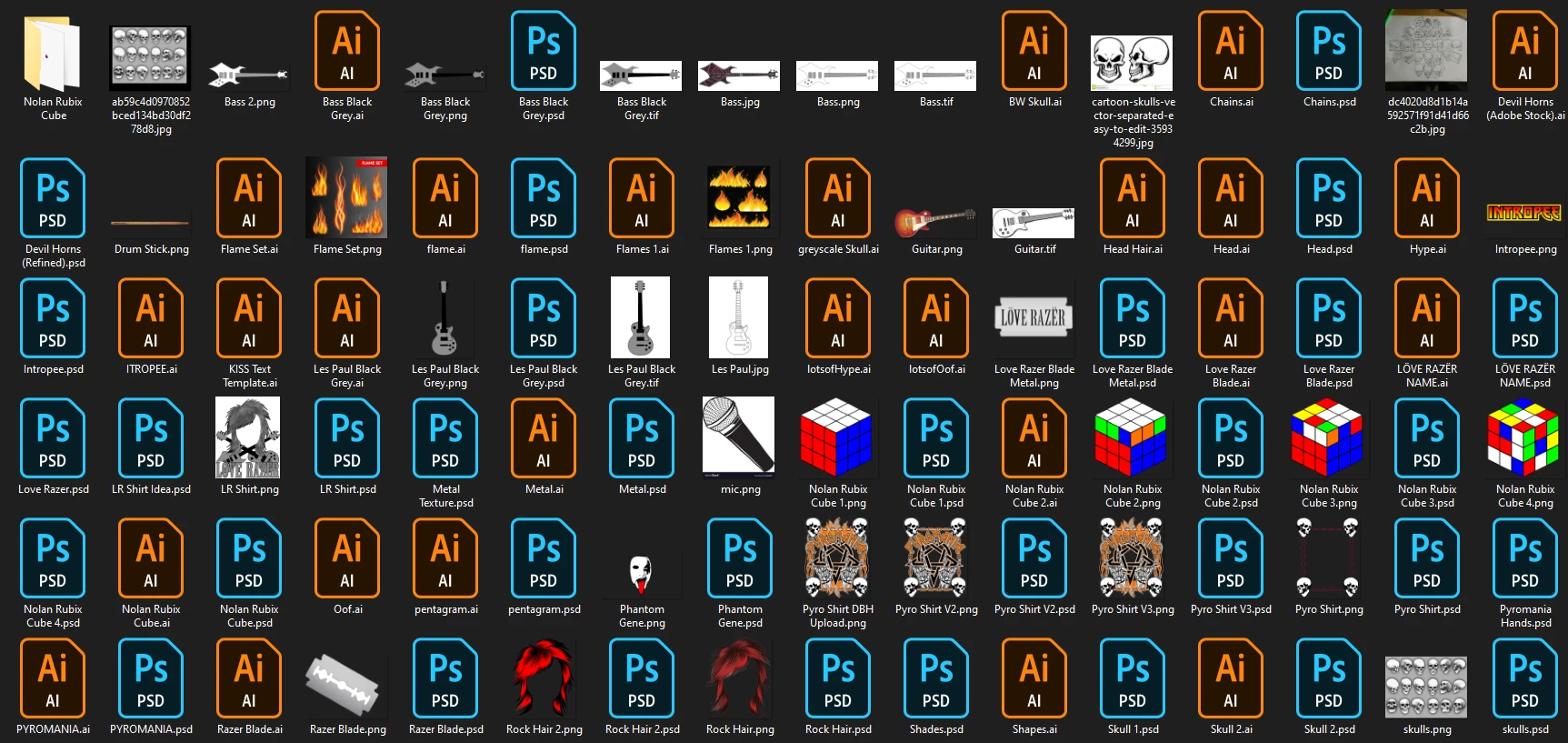Click the lotsofOof.ai file icon
1568x743 pixels.
point(936,318)
